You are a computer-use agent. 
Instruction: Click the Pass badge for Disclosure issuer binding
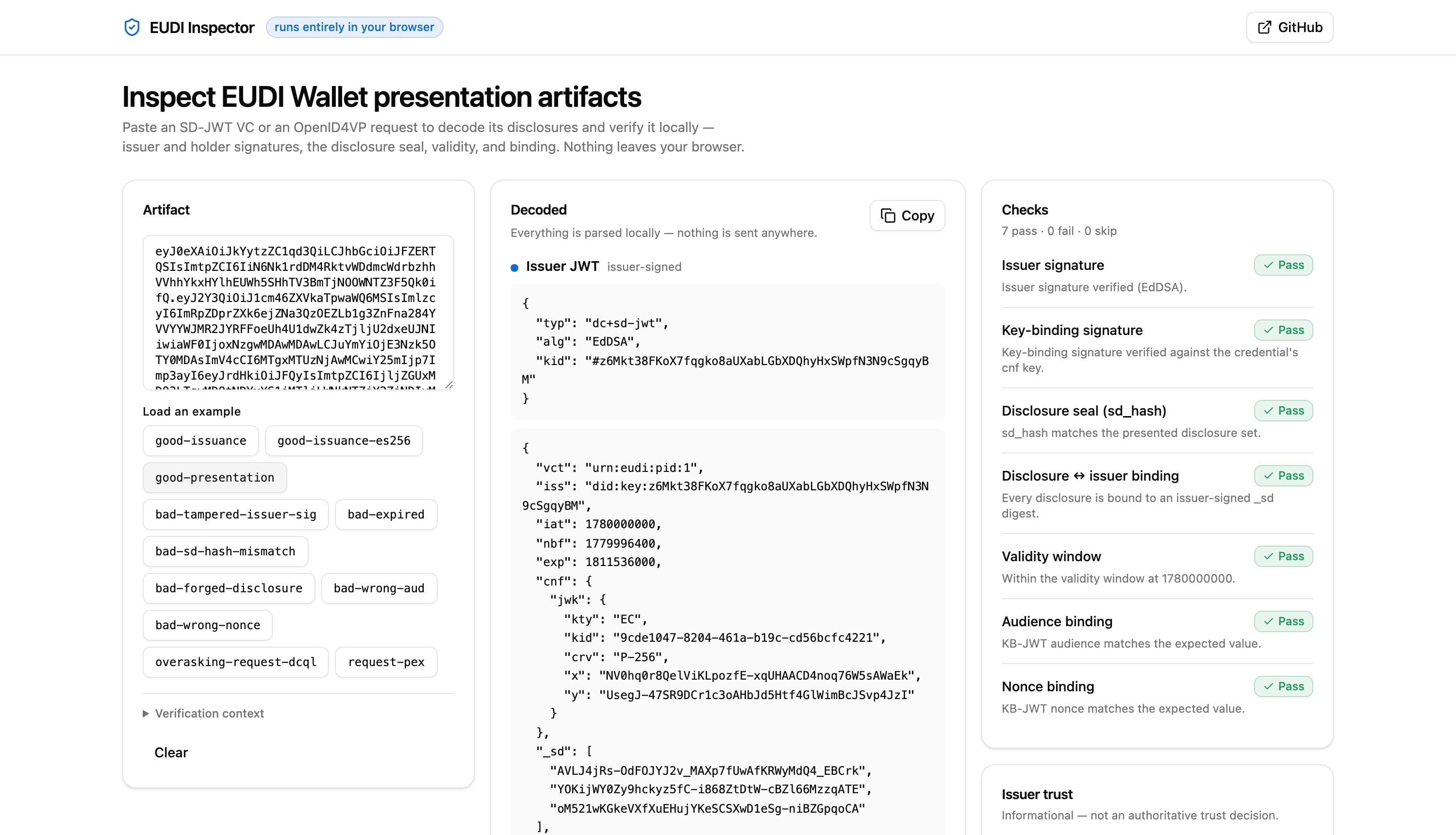[x=1283, y=475]
